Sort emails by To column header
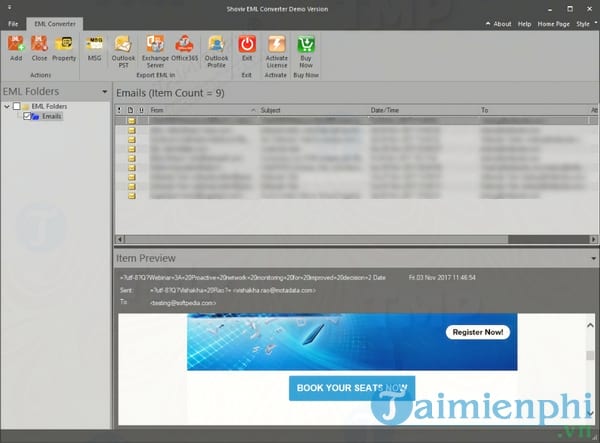This screenshot has width=600, height=443. coord(533,110)
